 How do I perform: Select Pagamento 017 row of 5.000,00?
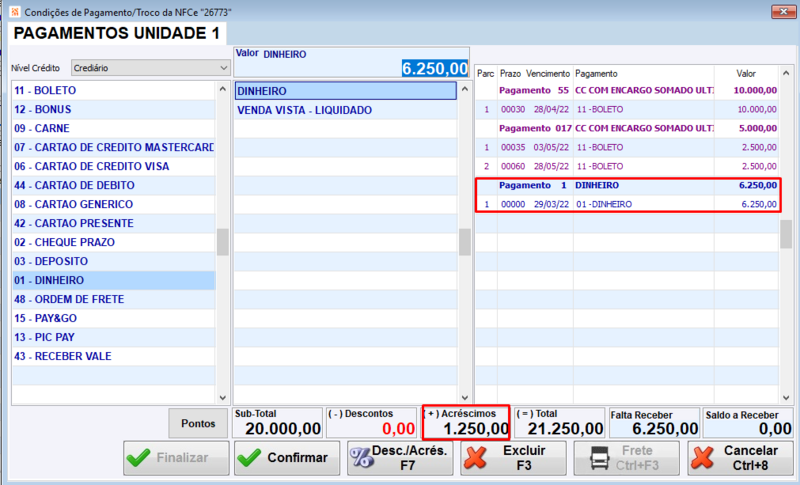click(x=627, y=128)
